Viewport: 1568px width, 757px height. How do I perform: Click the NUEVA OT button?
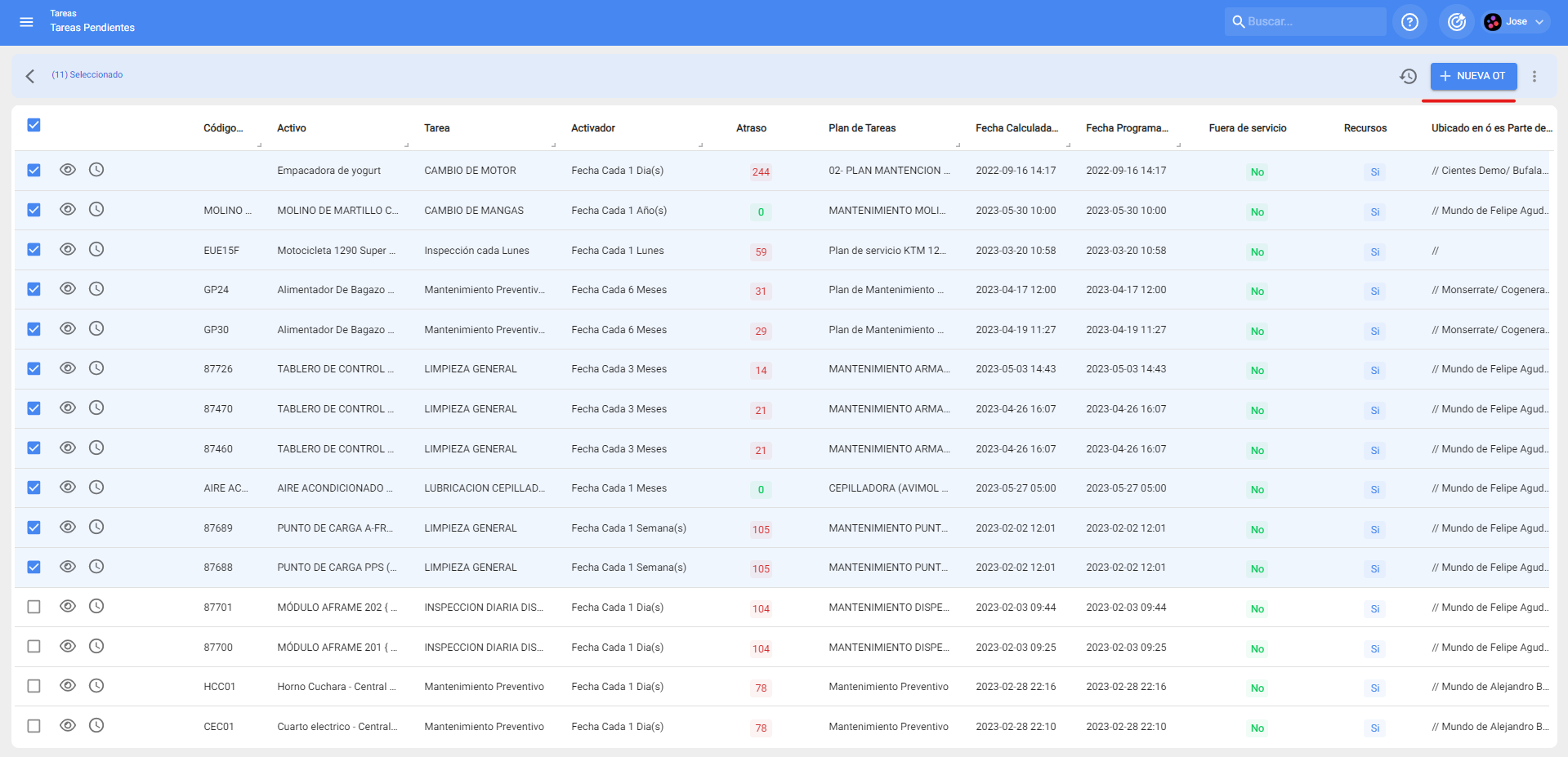click(1472, 76)
